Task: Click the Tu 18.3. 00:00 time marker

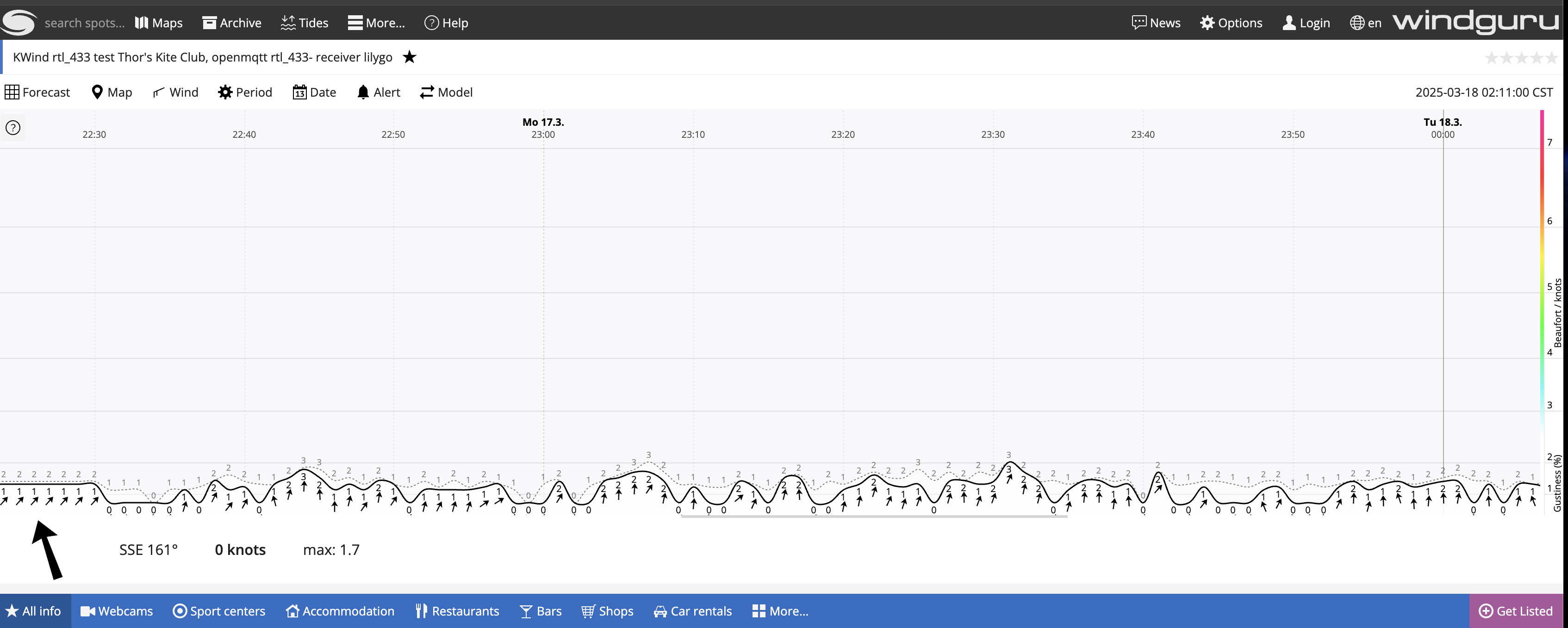Action: point(1443,128)
